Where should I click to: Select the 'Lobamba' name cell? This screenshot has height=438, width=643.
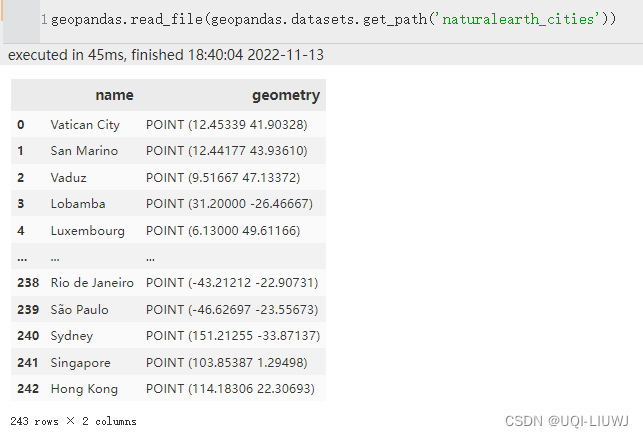point(78,204)
